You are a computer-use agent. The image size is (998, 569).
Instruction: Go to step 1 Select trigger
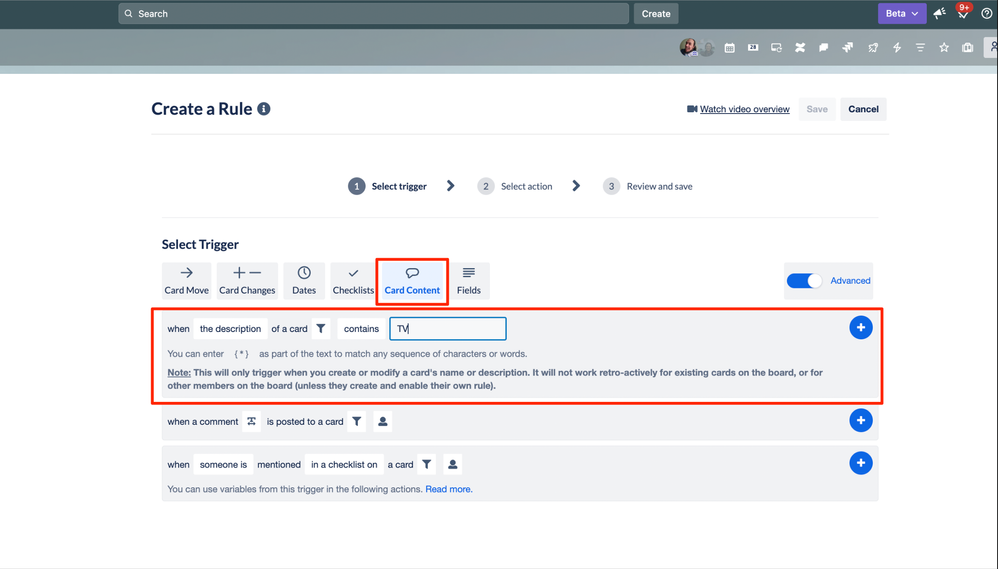click(388, 186)
